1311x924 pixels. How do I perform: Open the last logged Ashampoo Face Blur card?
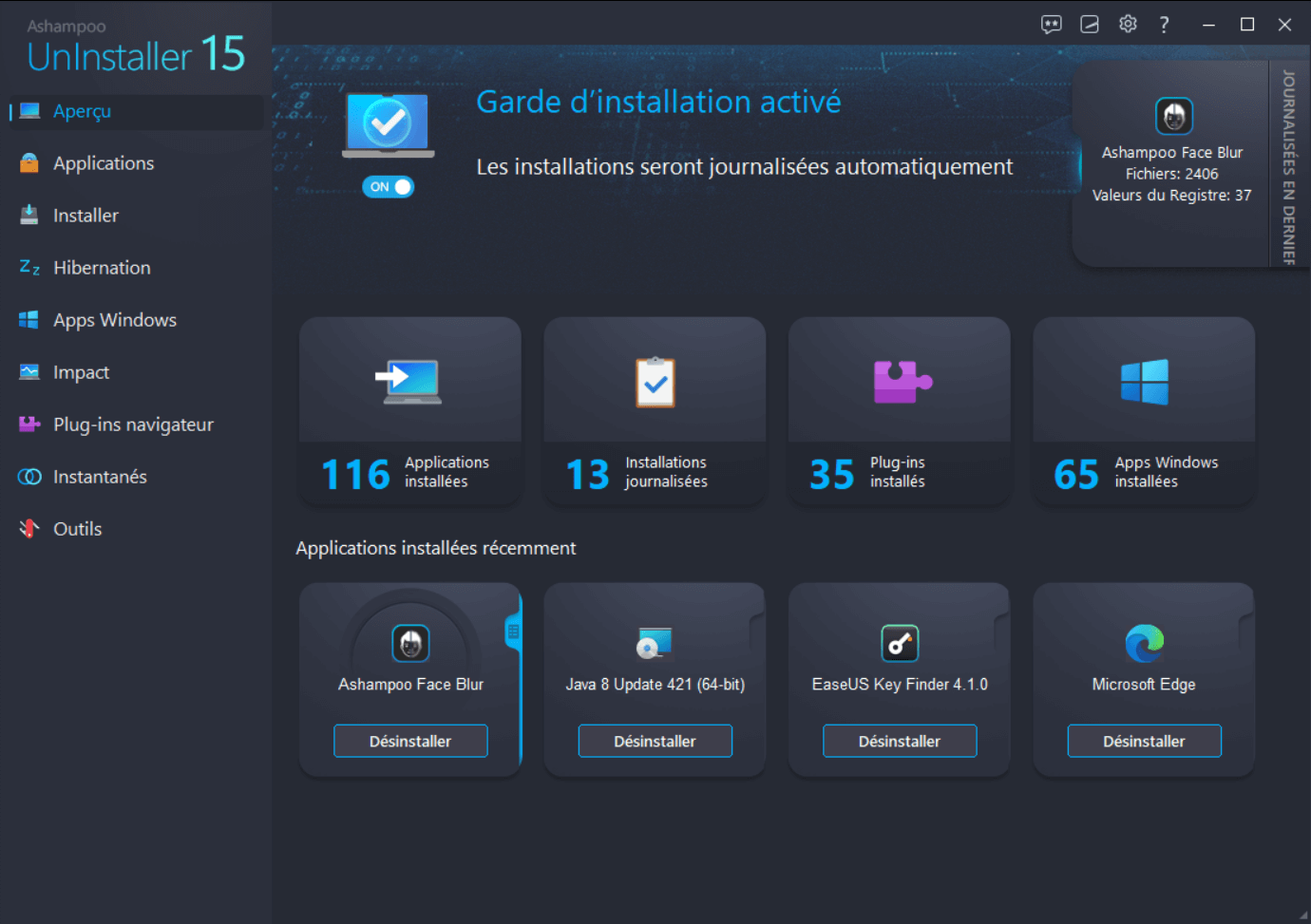click(1171, 164)
